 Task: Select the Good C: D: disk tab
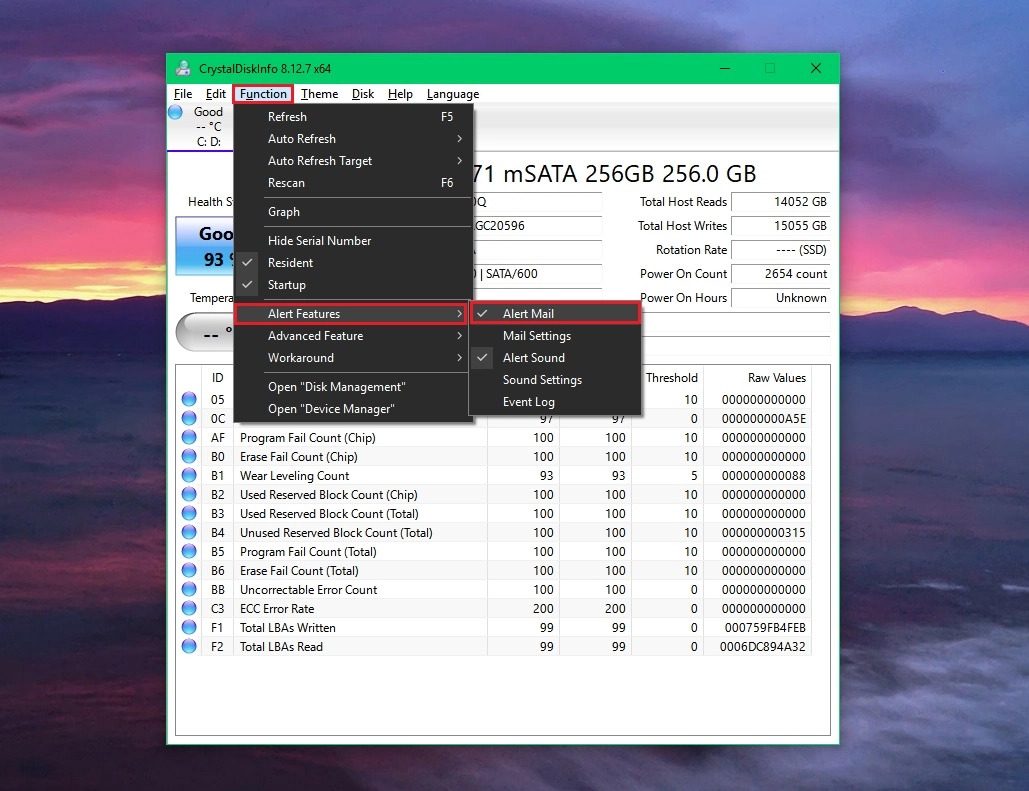201,127
